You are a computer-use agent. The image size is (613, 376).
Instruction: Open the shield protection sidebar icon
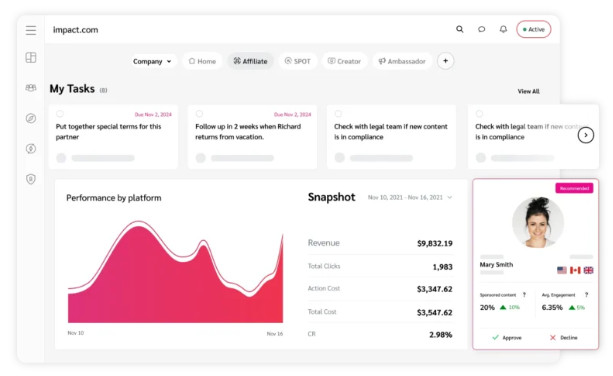click(31, 179)
